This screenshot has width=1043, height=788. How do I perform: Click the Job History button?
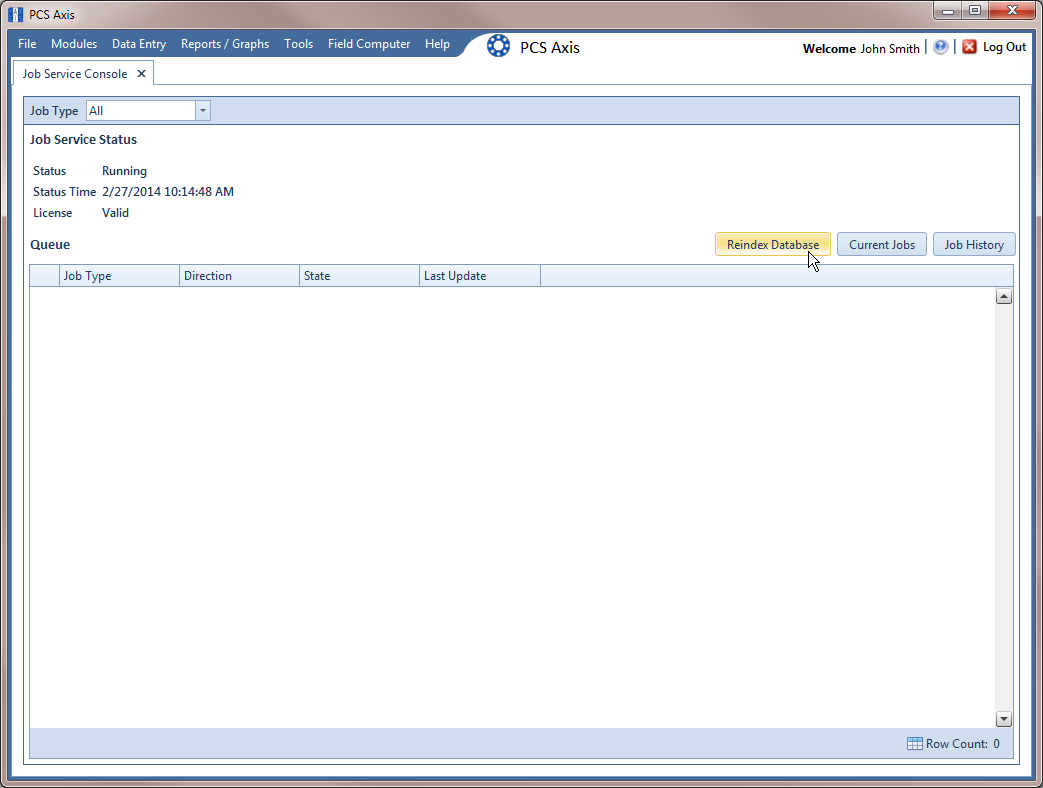click(974, 245)
